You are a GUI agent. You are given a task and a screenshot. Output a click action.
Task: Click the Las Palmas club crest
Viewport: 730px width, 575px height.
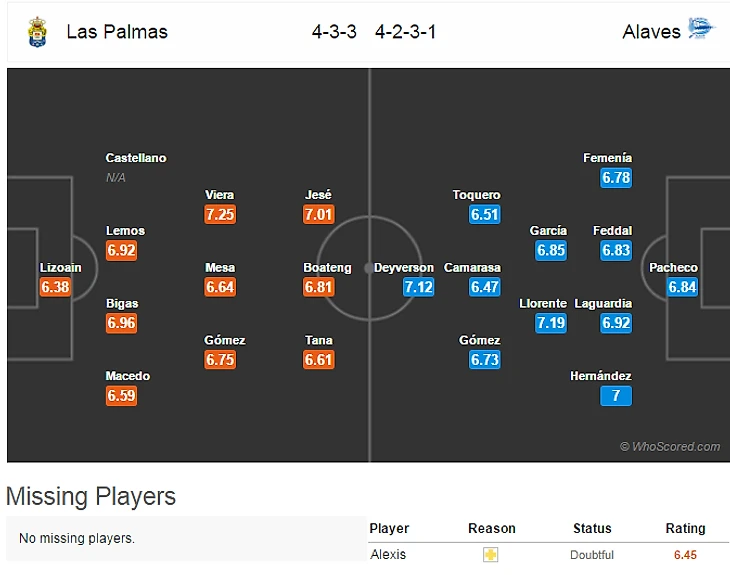[37, 31]
